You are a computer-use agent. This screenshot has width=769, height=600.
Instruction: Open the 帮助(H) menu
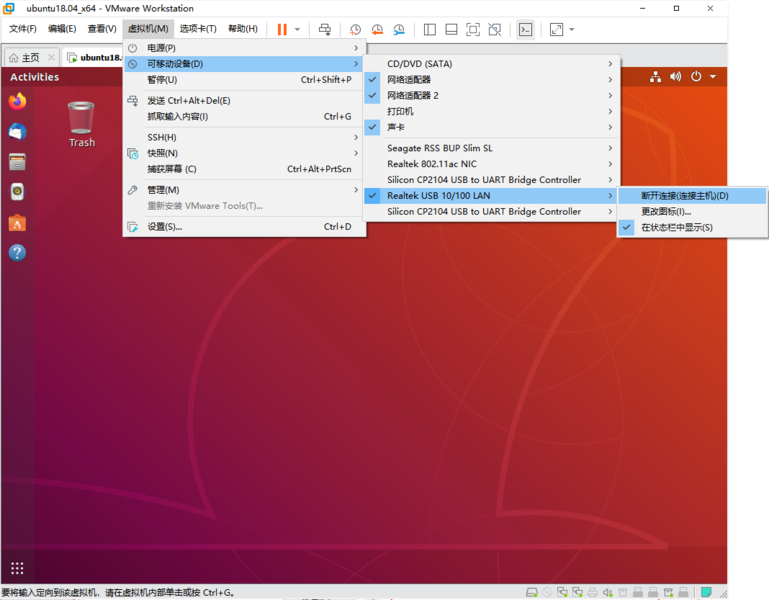(243, 28)
